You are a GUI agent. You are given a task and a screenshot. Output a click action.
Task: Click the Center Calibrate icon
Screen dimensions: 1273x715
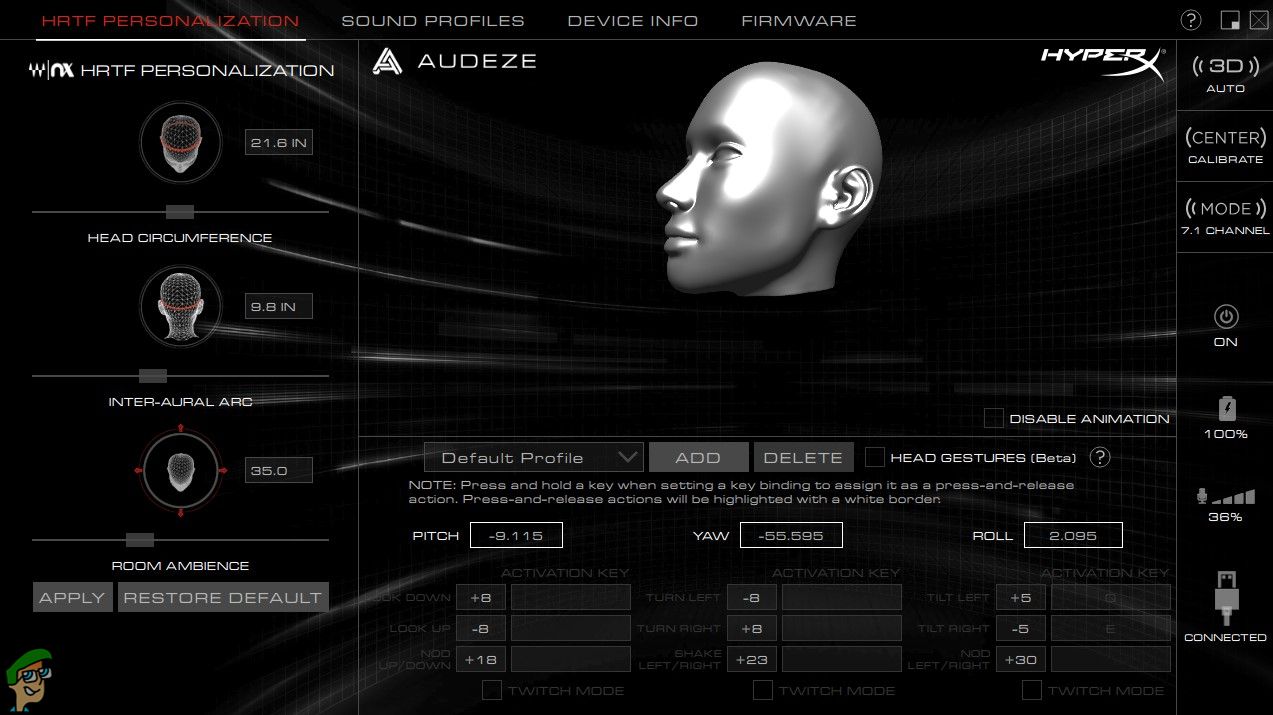coord(1225,138)
